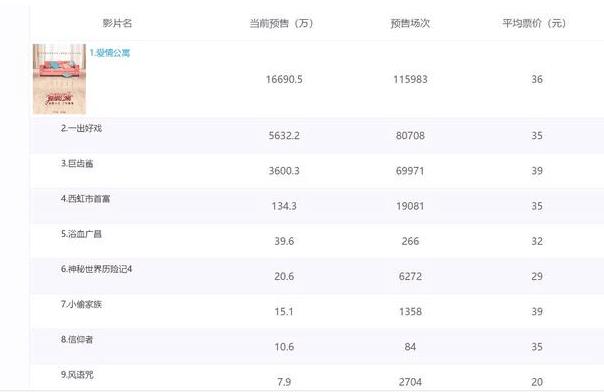This screenshot has width=604, height=392.
Task: Click the 5.浴血广昌 row title
Action: 81,234
